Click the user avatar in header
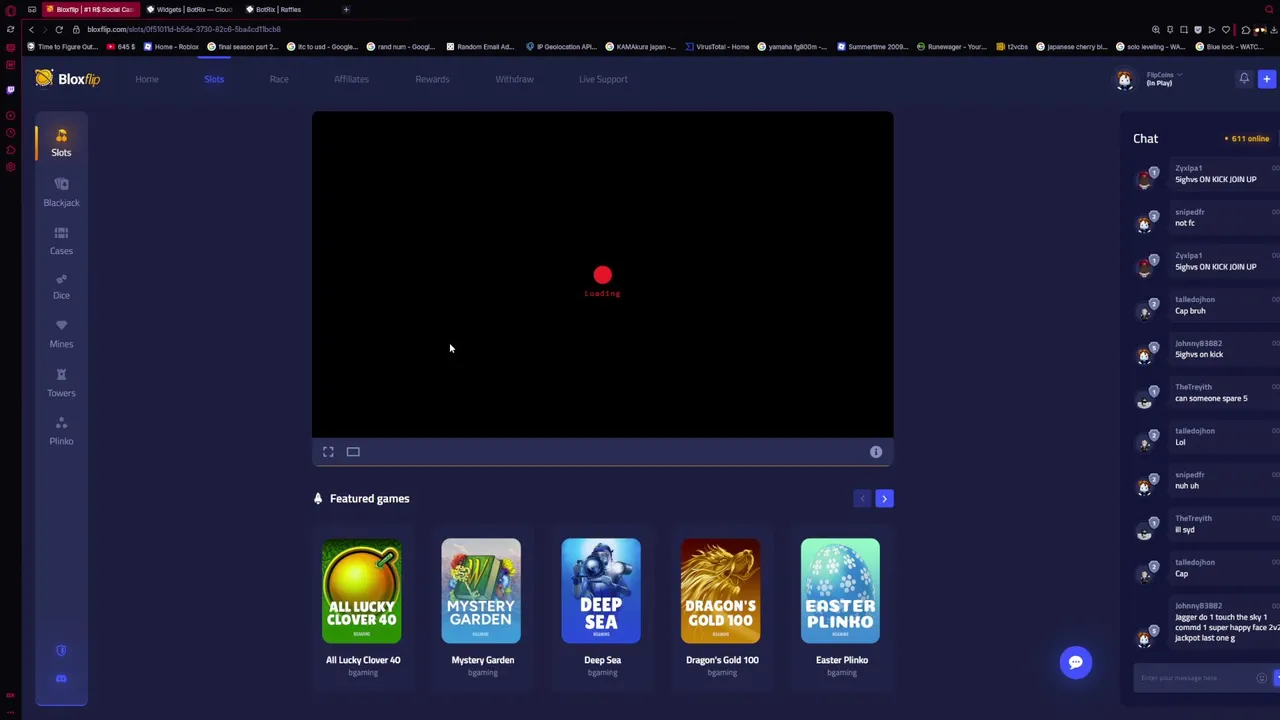 [1125, 79]
